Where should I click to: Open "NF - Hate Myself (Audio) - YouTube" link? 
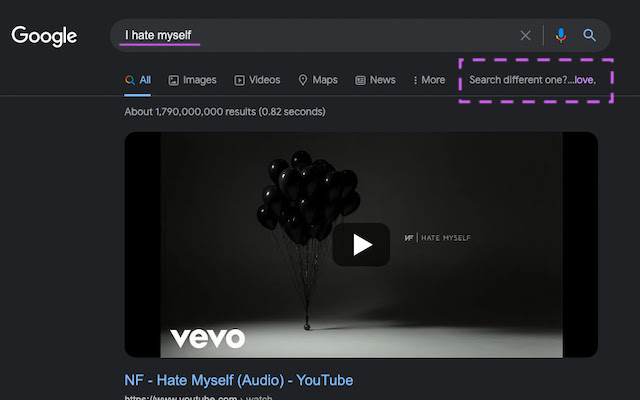tap(238, 380)
